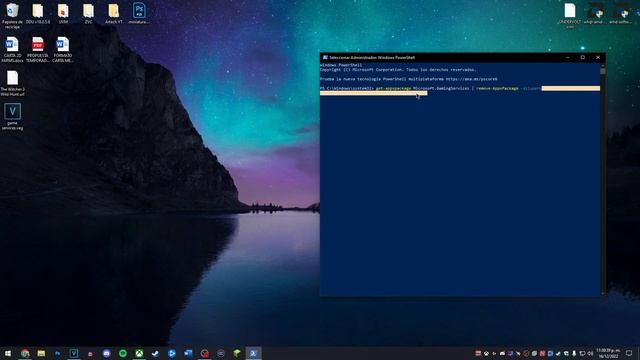Open the notification center icon
The height and width of the screenshot is (360, 640).
pos(629,353)
